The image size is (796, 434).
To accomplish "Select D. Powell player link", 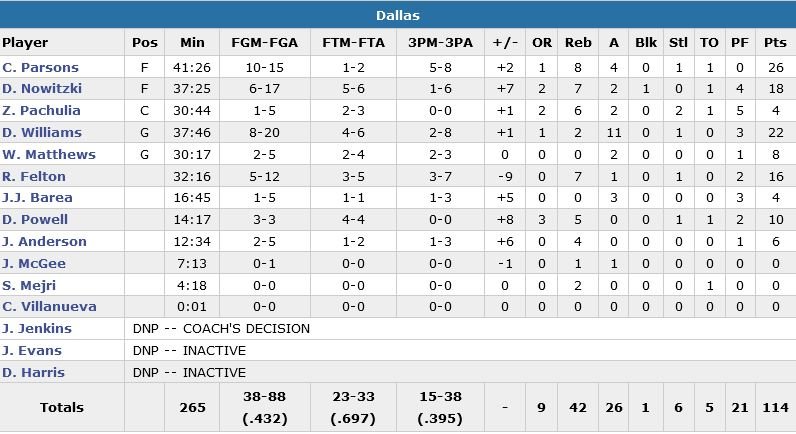I will point(35,219).
